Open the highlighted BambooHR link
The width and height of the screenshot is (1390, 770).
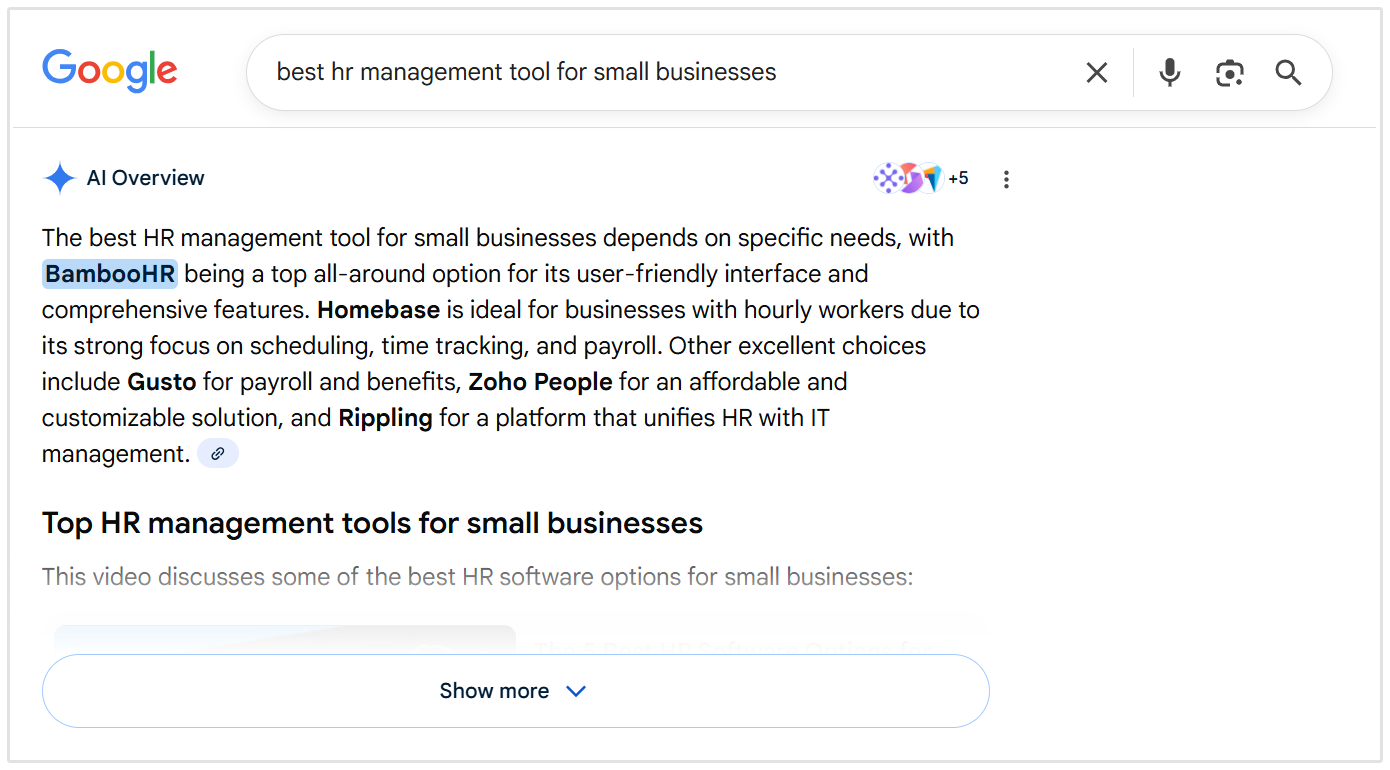(110, 274)
